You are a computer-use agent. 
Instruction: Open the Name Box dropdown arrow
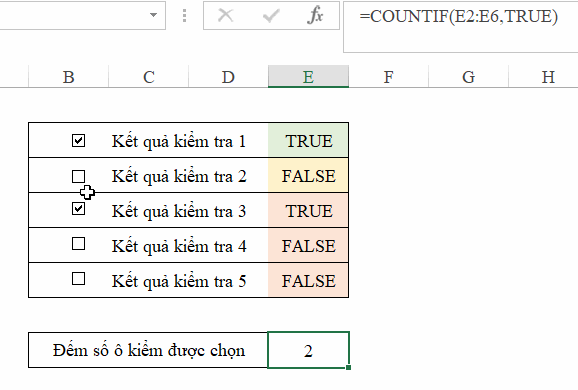click(x=153, y=15)
